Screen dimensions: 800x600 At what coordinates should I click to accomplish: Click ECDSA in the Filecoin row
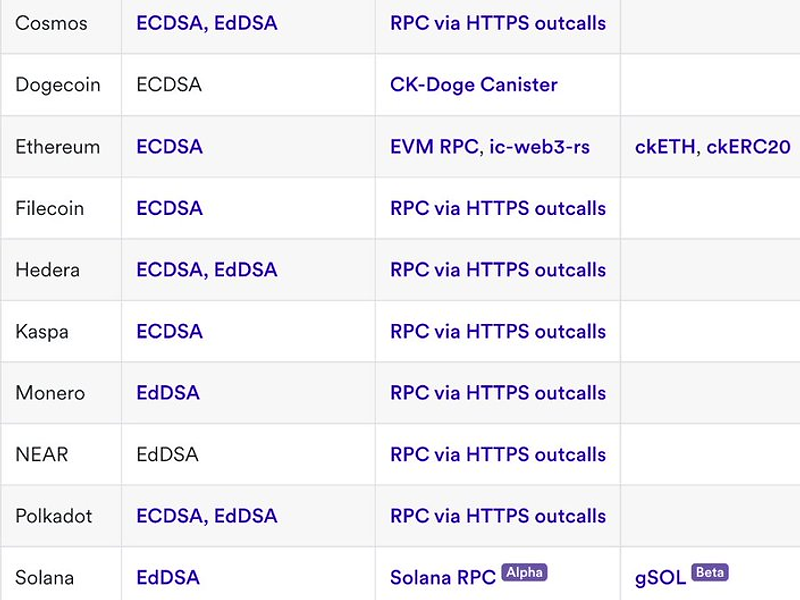click(169, 209)
